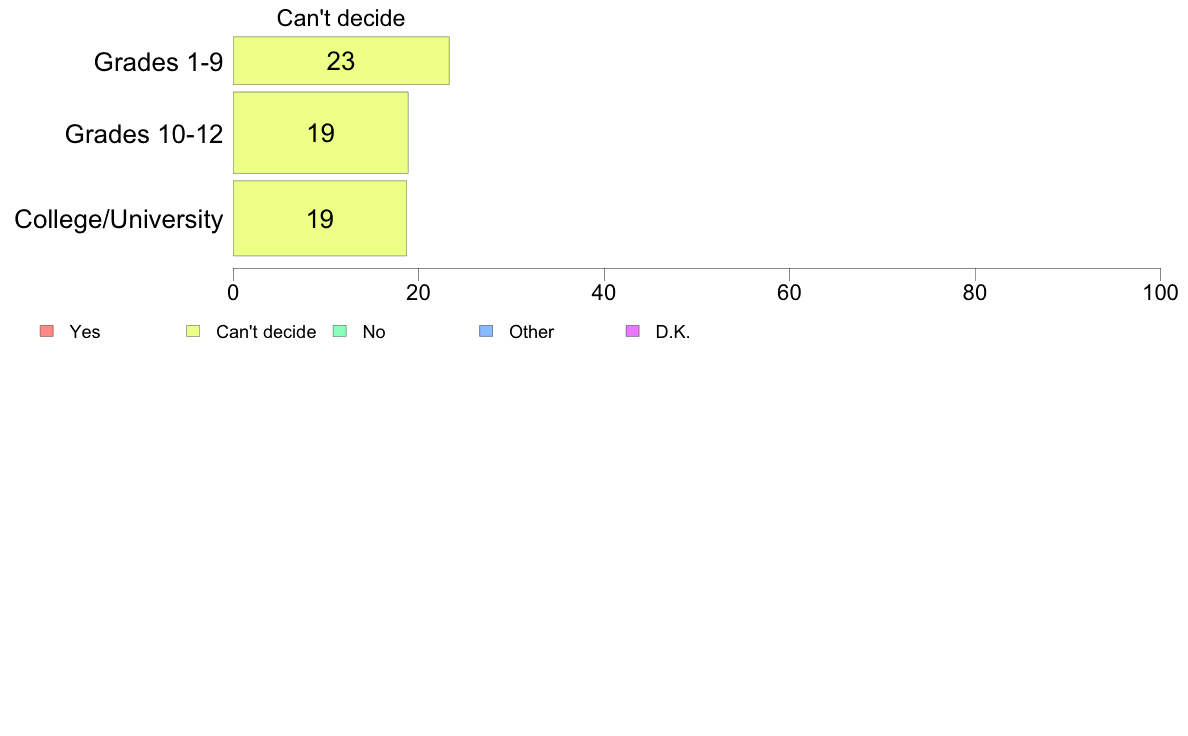Select the Grades 10-12 bar
Screen dimensions: 1188x736
tap(320, 133)
